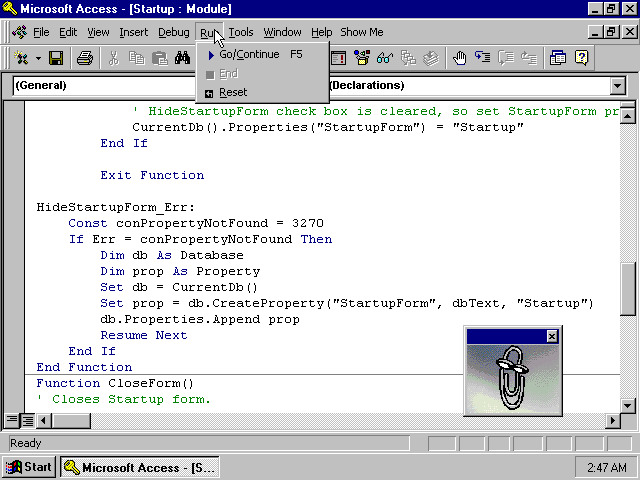This screenshot has height=480, width=640.
Task: Collapse the open Run menu title
Action: tap(209, 32)
